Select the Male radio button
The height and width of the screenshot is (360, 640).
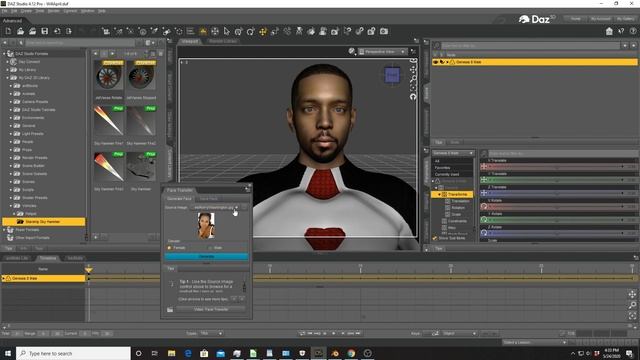(x=210, y=248)
